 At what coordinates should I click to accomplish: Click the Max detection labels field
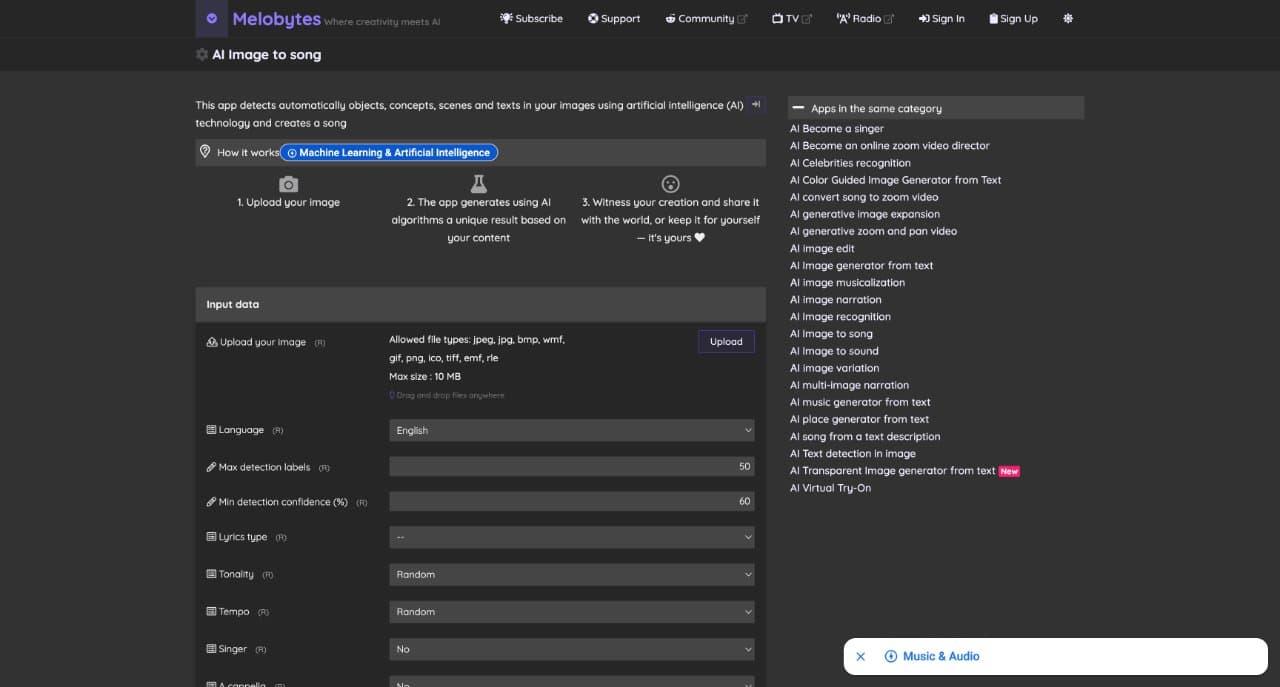(572, 467)
